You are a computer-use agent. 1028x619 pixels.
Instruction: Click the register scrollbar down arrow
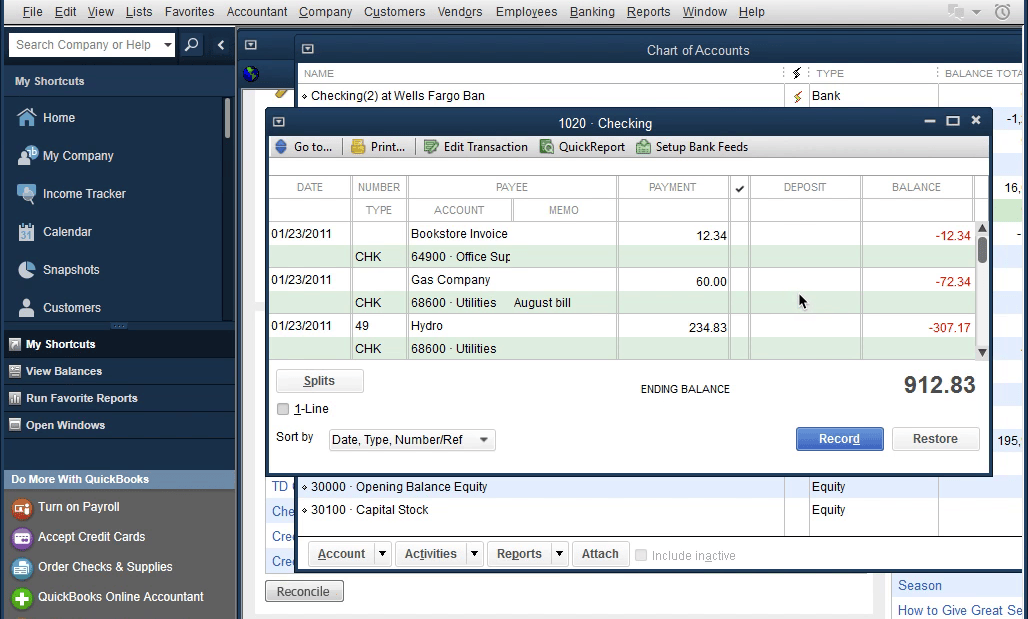coord(981,352)
